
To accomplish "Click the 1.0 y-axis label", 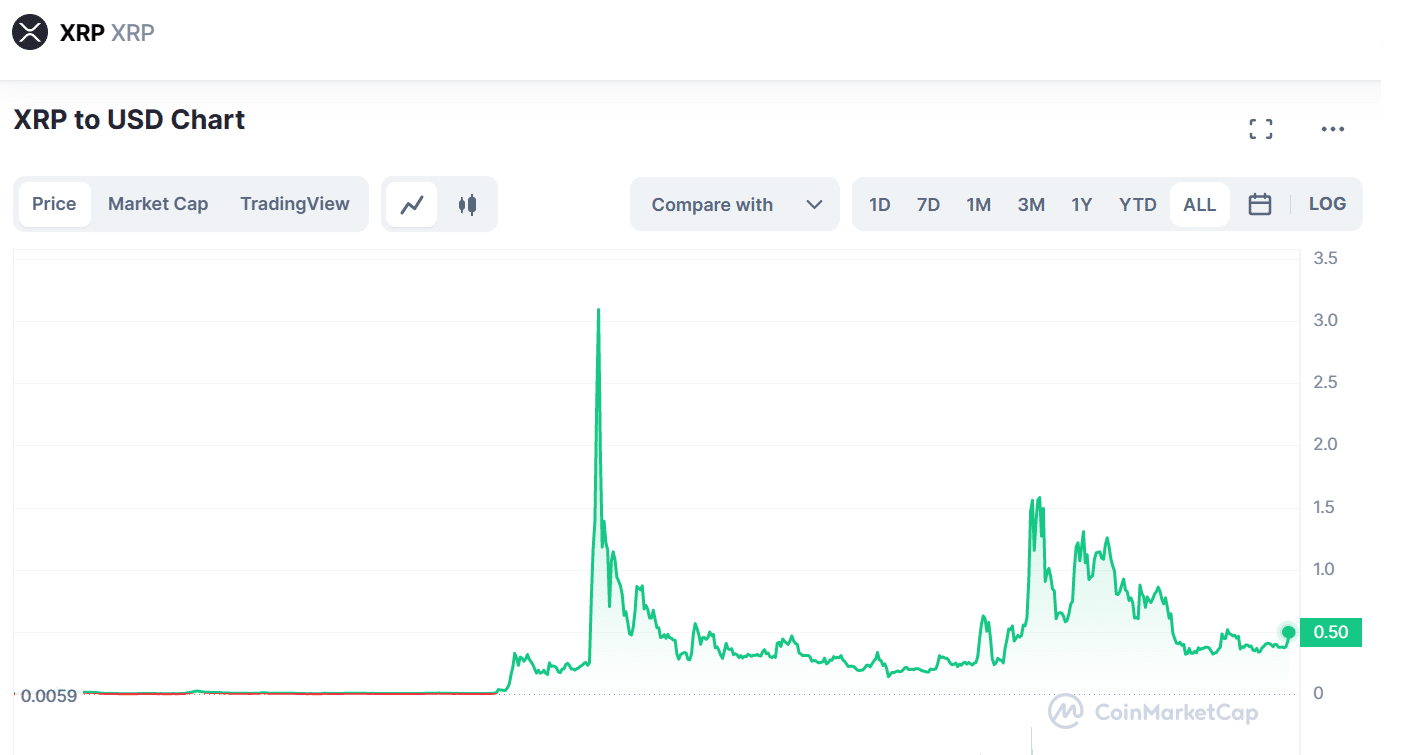I will tap(1326, 569).
